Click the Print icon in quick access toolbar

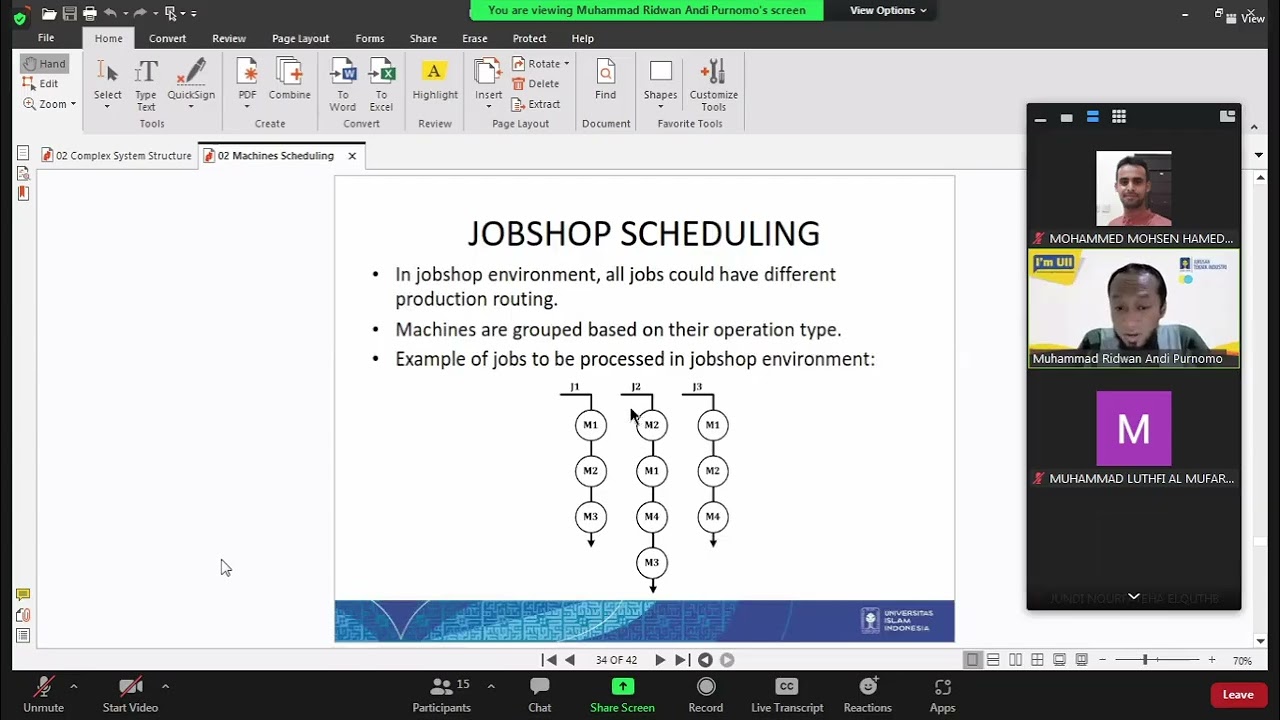point(90,13)
